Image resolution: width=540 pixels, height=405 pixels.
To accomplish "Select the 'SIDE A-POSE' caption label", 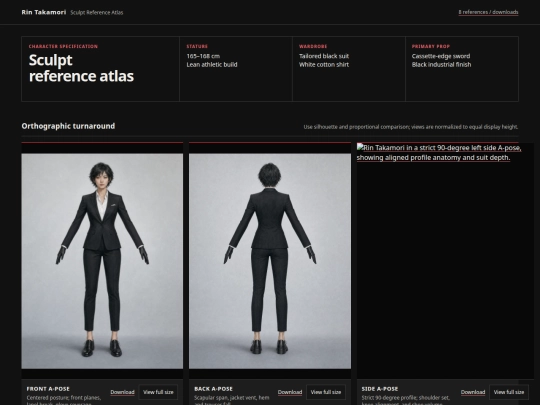I will coord(380,389).
